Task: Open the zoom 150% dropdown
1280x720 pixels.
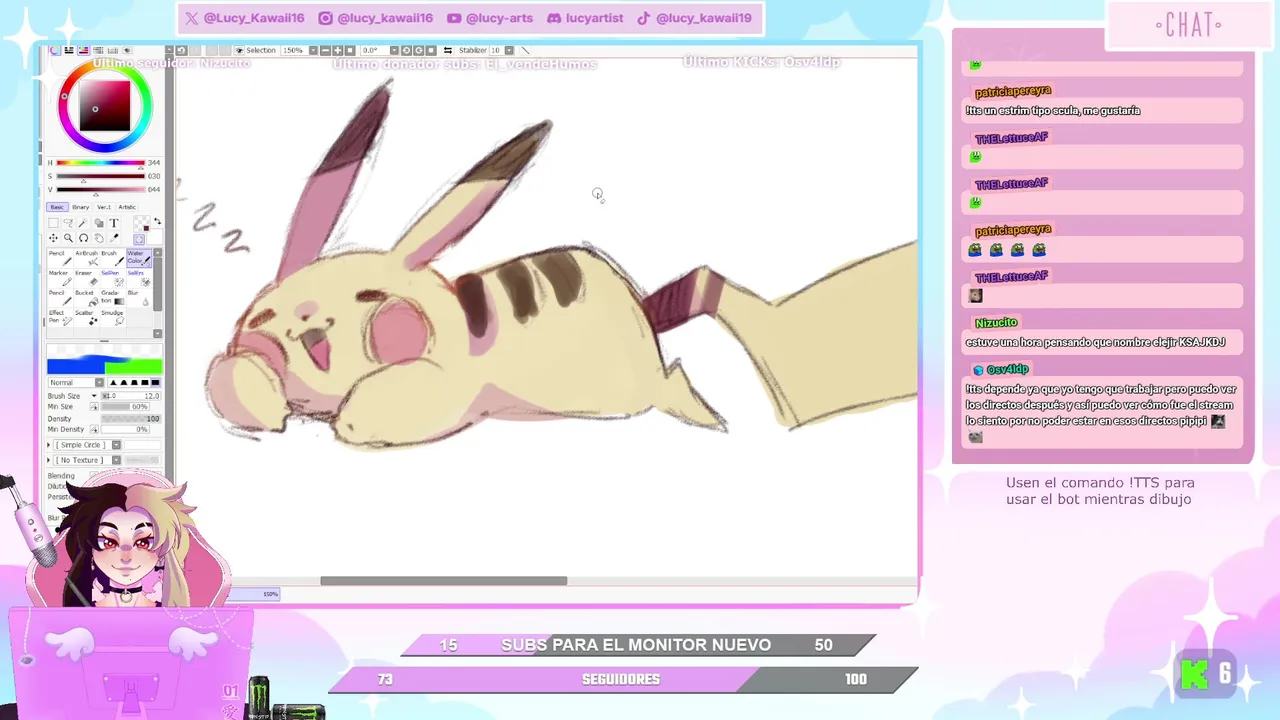Action: [313, 50]
